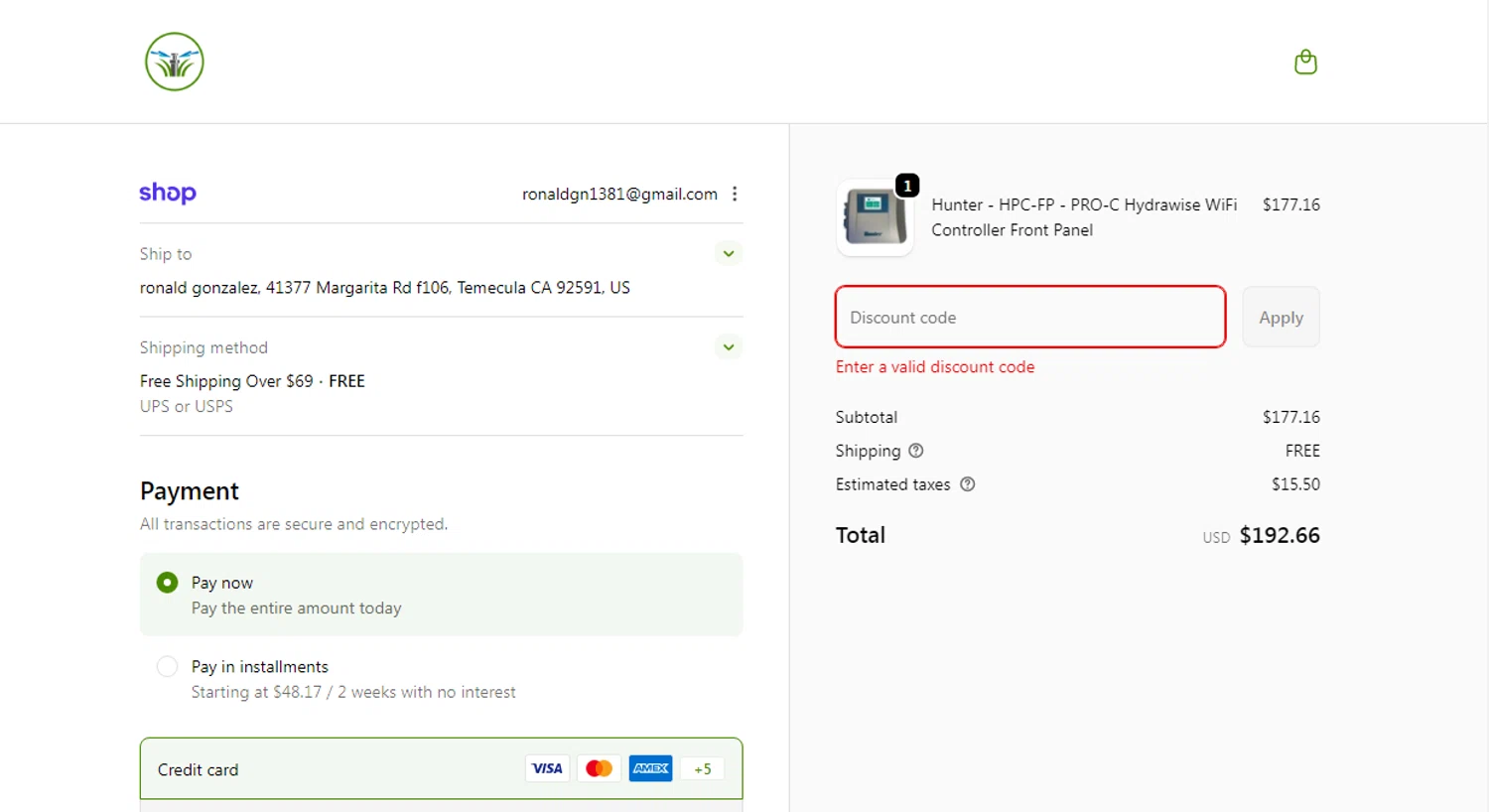The height and width of the screenshot is (812, 1489).
Task: Select the Pay now radio option
Action: click(x=167, y=582)
